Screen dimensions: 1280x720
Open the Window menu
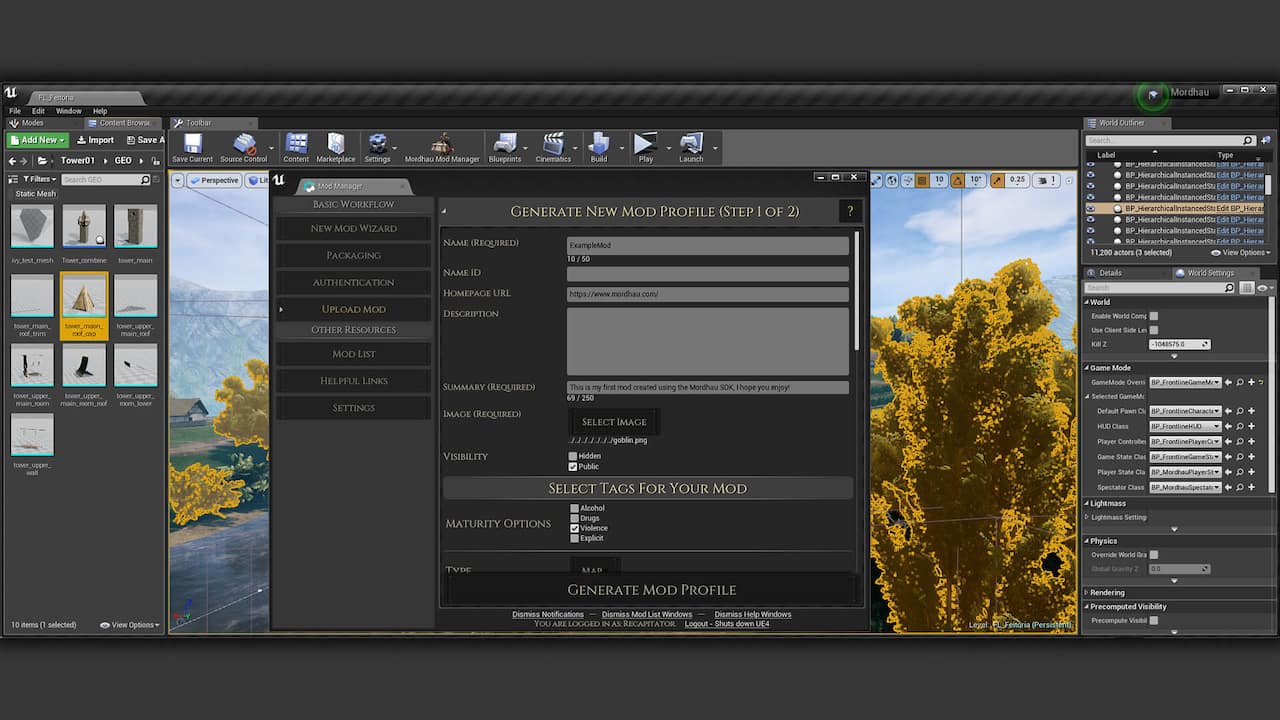pos(69,111)
